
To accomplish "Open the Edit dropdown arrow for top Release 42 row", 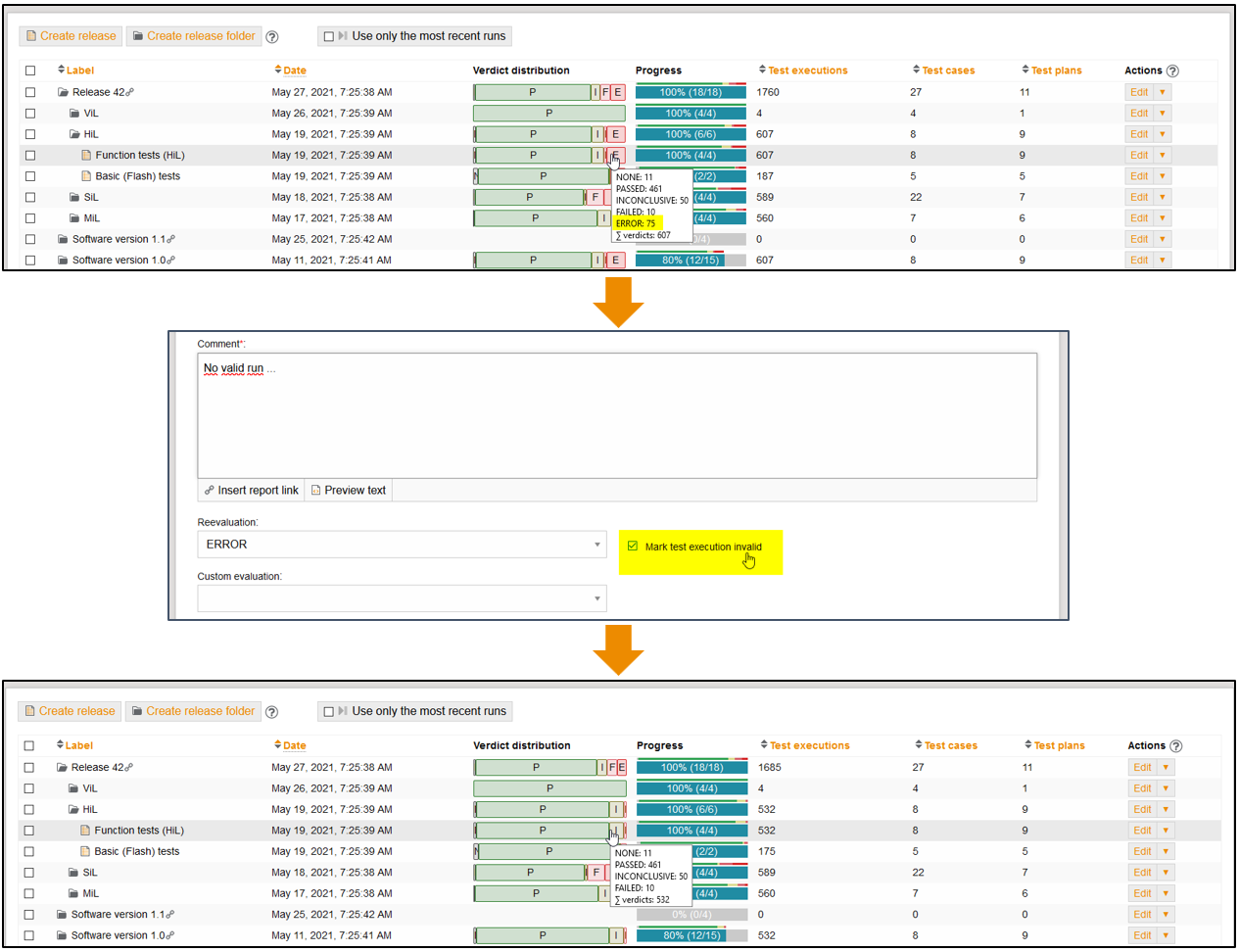I will click(1163, 92).
